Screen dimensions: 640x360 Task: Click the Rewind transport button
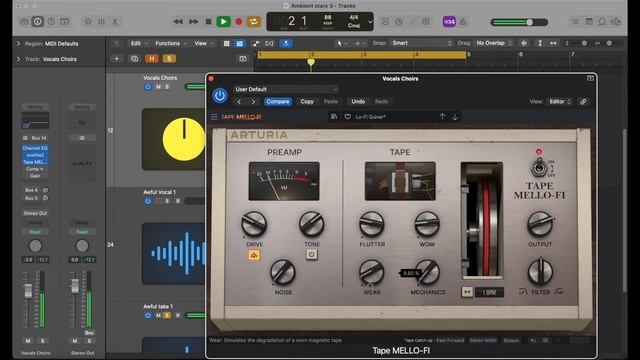(178, 22)
